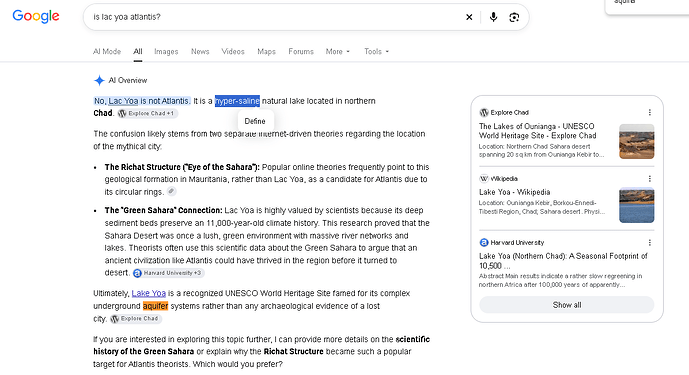
Task: Click the highlighted word 'aquifer'
Action: coord(156,306)
